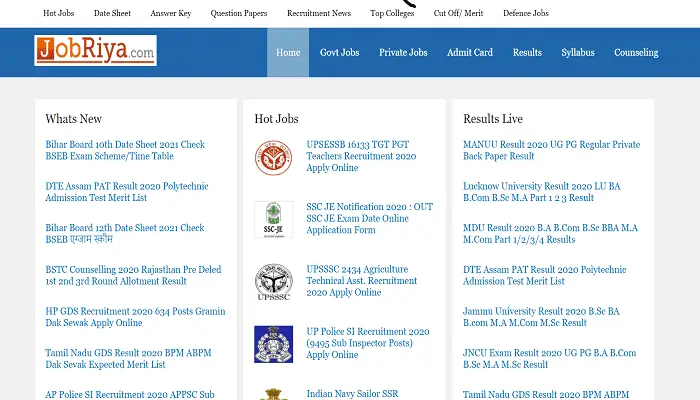Open Lucknow University Result 2020 link
The image size is (700, 400).
(542, 192)
